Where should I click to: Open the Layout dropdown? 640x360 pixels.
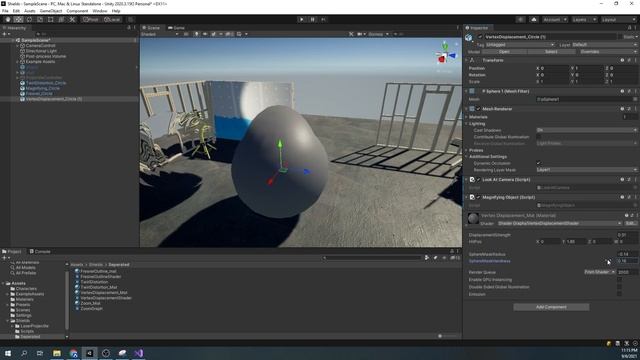click(618, 19)
